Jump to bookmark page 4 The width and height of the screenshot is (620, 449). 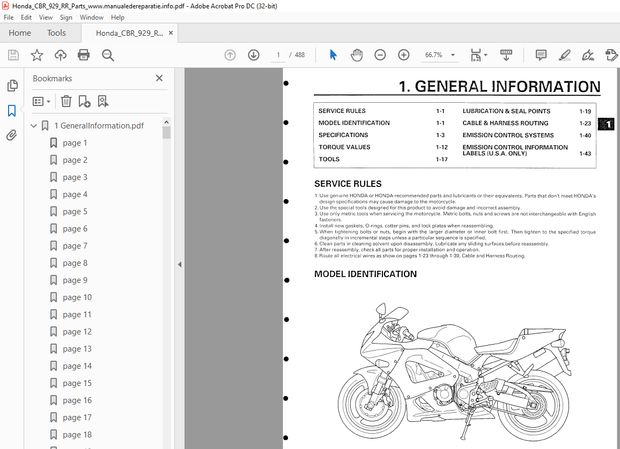[x=75, y=194]
